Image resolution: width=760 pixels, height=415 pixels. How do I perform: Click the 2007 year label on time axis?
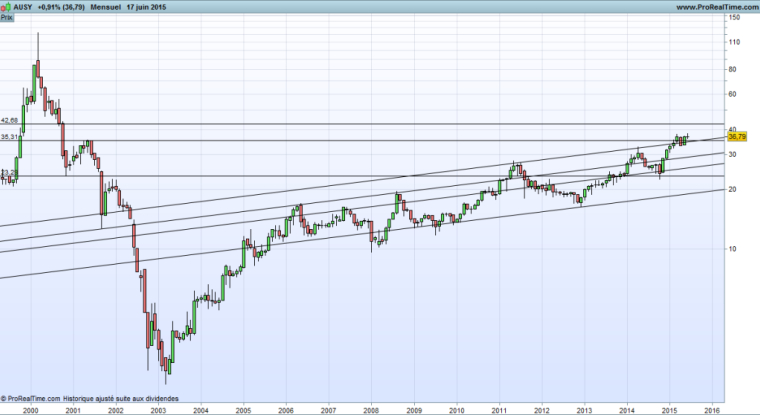(x=329, y=410)
